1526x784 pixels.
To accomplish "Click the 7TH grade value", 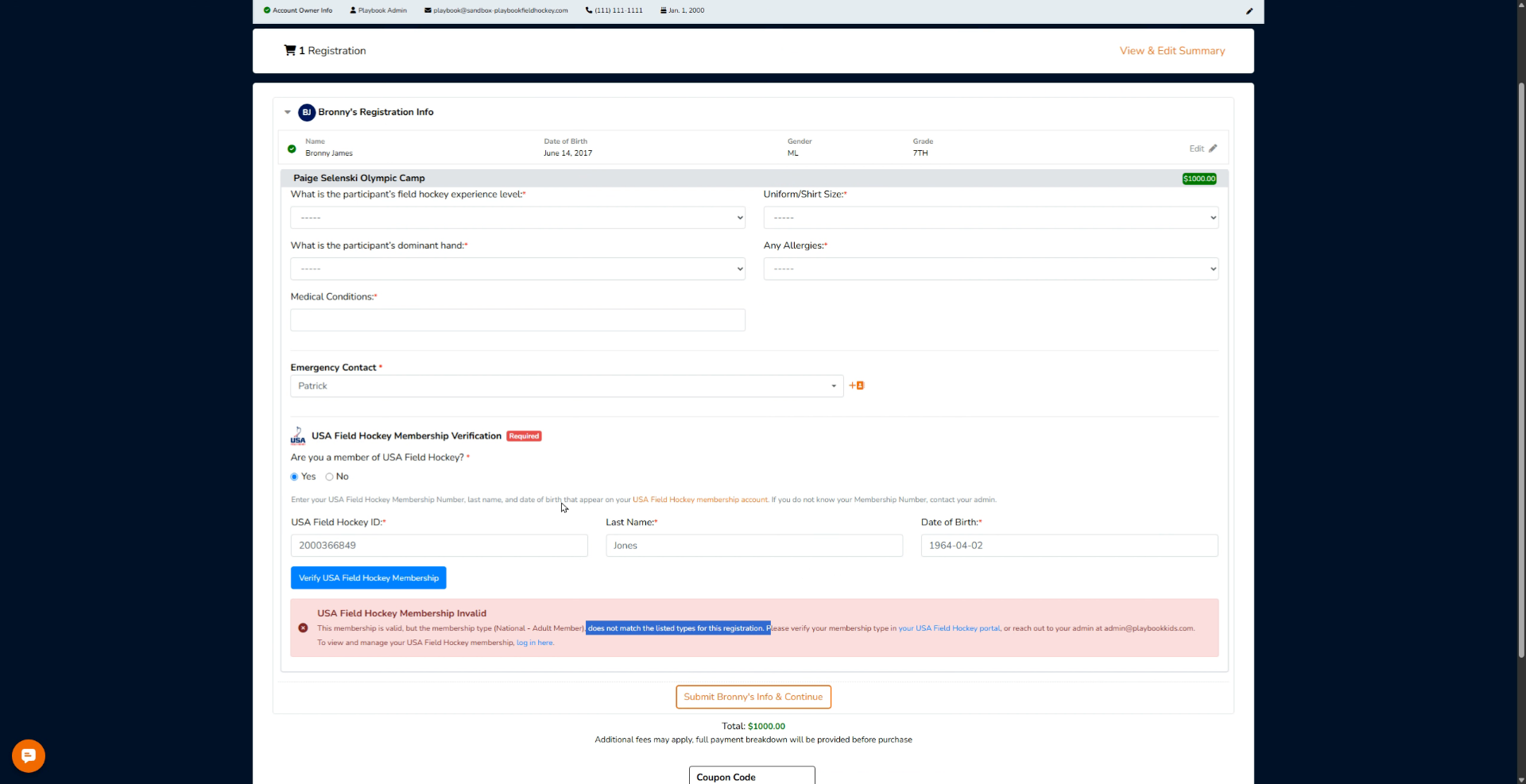I will coord(920,153).
